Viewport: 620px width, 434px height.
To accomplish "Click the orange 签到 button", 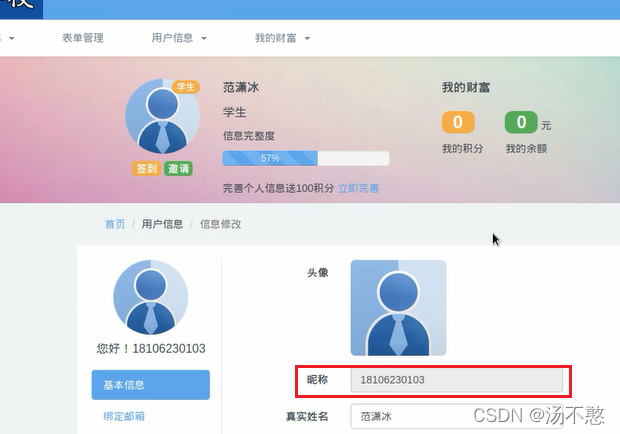I will point(146,169).
